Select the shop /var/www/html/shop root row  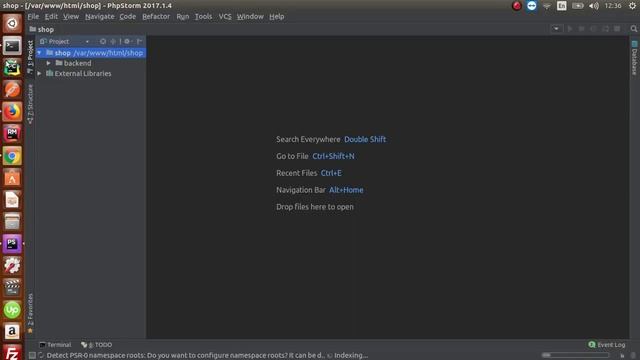point(91,53)
